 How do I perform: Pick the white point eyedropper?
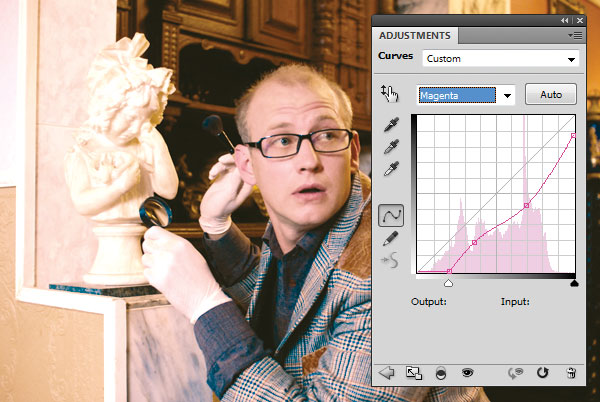click(391, 169)
